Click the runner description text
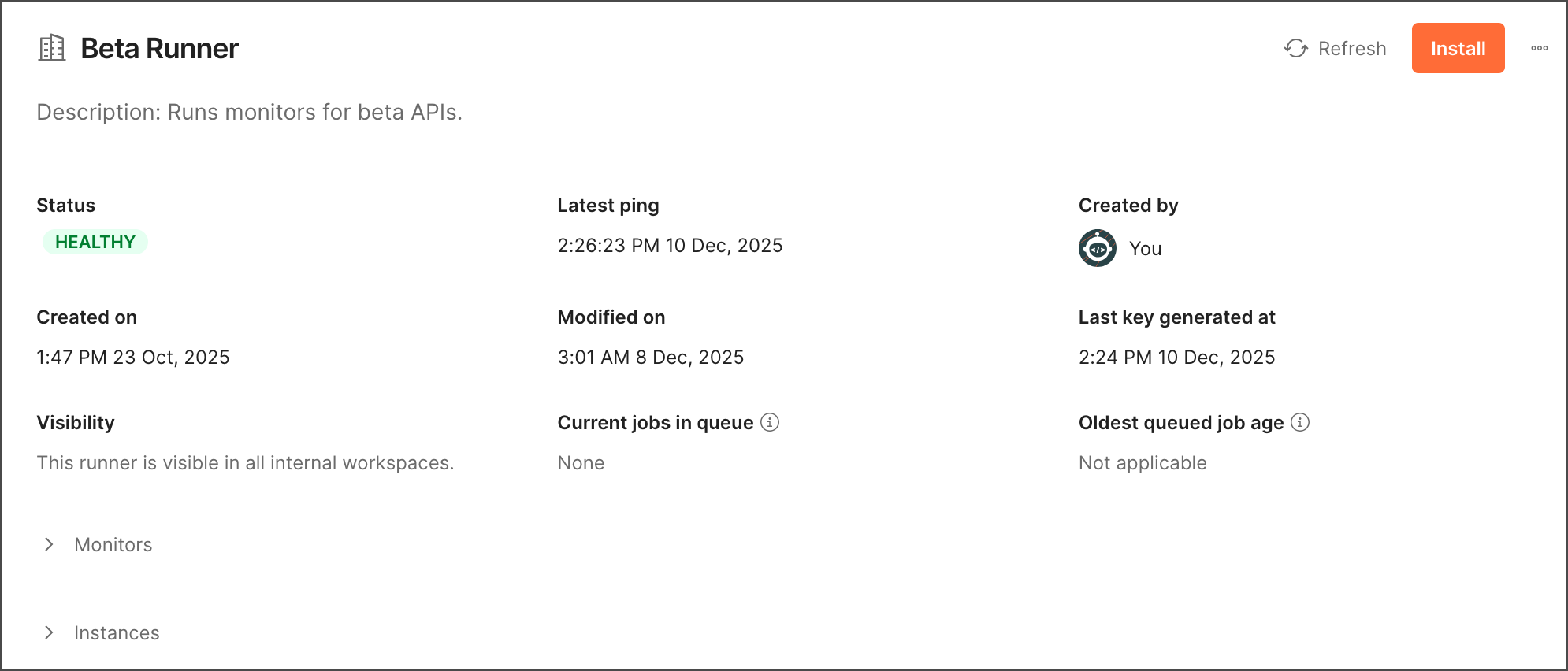Image resolution: width=1568 pixels, height=671 pixels. [x=249, y=112]
